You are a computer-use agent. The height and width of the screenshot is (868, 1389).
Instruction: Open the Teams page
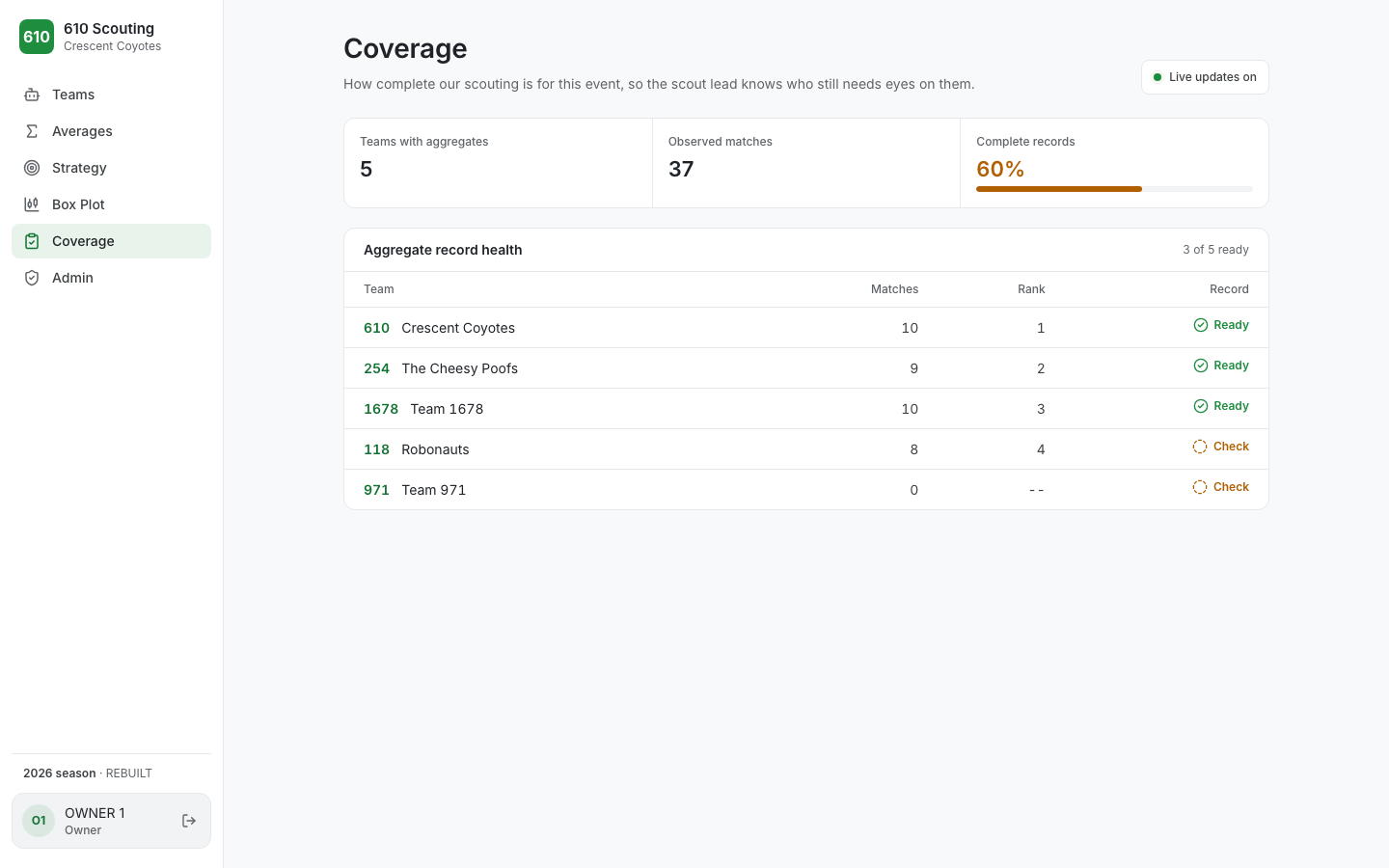point(111,95)
